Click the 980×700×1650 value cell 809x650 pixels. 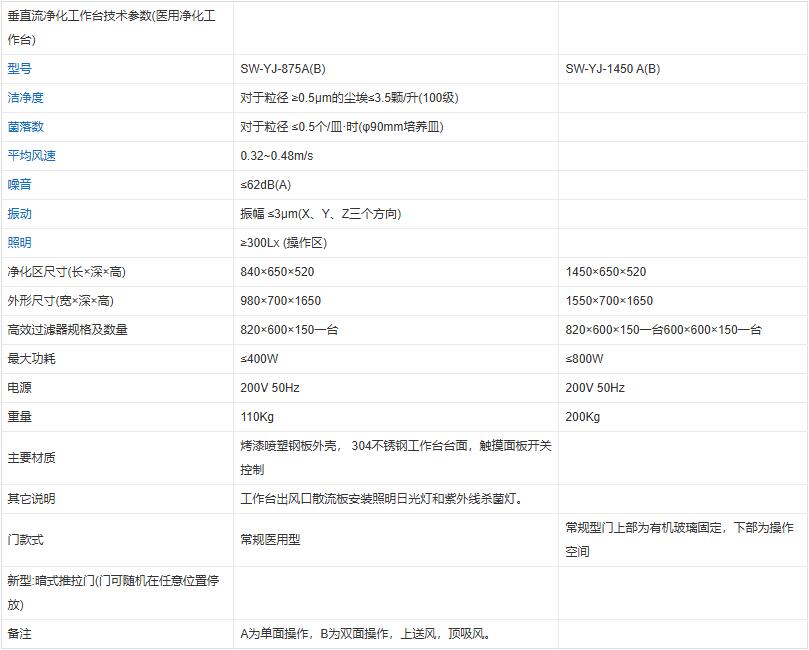[280, 301]
